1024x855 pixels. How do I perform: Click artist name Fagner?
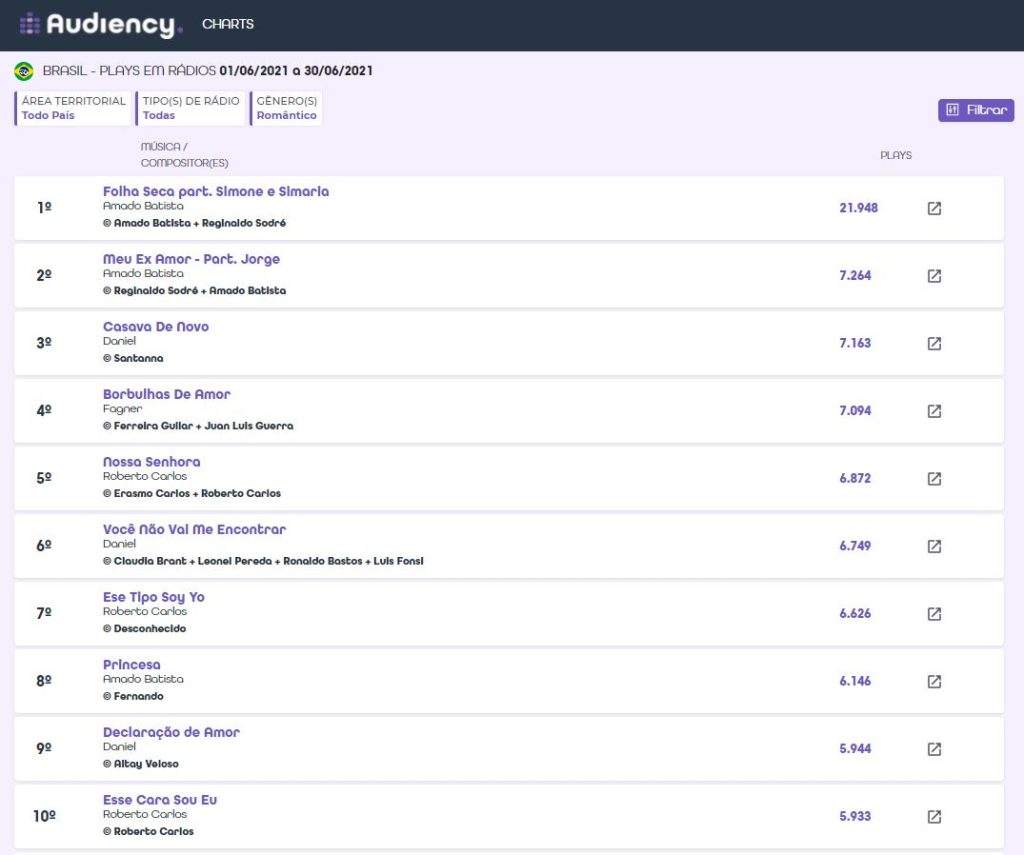coord(122,409)
